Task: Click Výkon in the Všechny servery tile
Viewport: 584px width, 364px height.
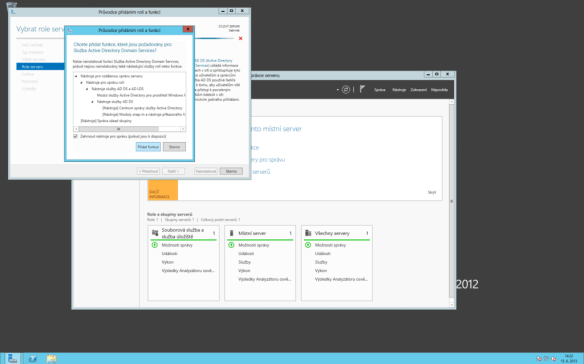Action: (x=321, y=271)
